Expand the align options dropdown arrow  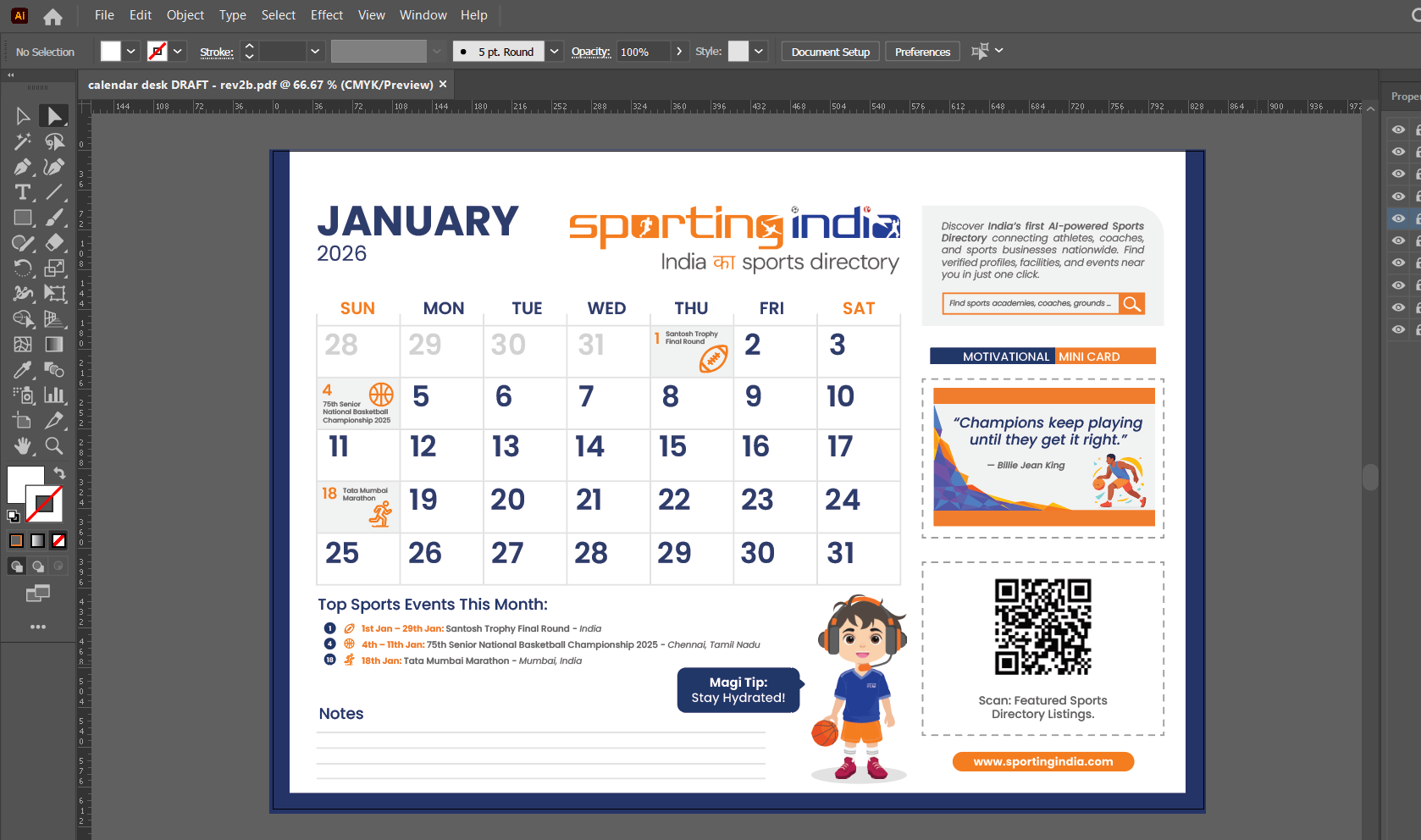pos(999,51)
